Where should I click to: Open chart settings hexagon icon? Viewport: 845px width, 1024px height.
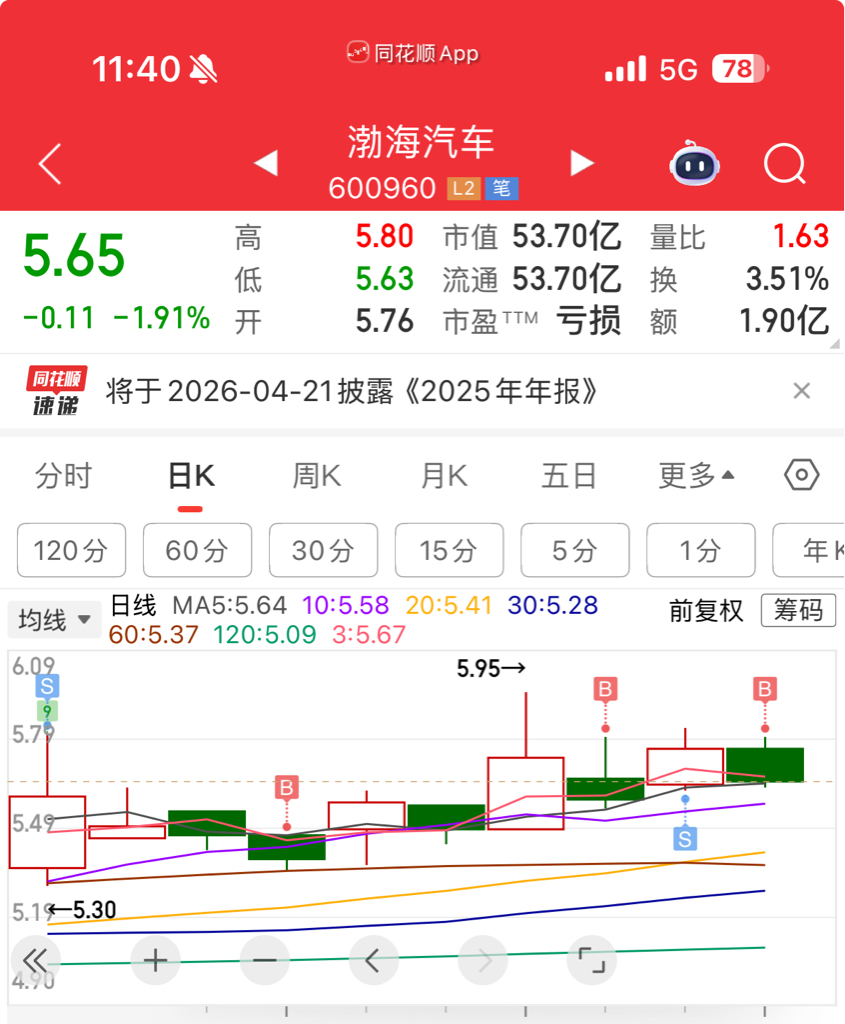(x=801, y=475)
